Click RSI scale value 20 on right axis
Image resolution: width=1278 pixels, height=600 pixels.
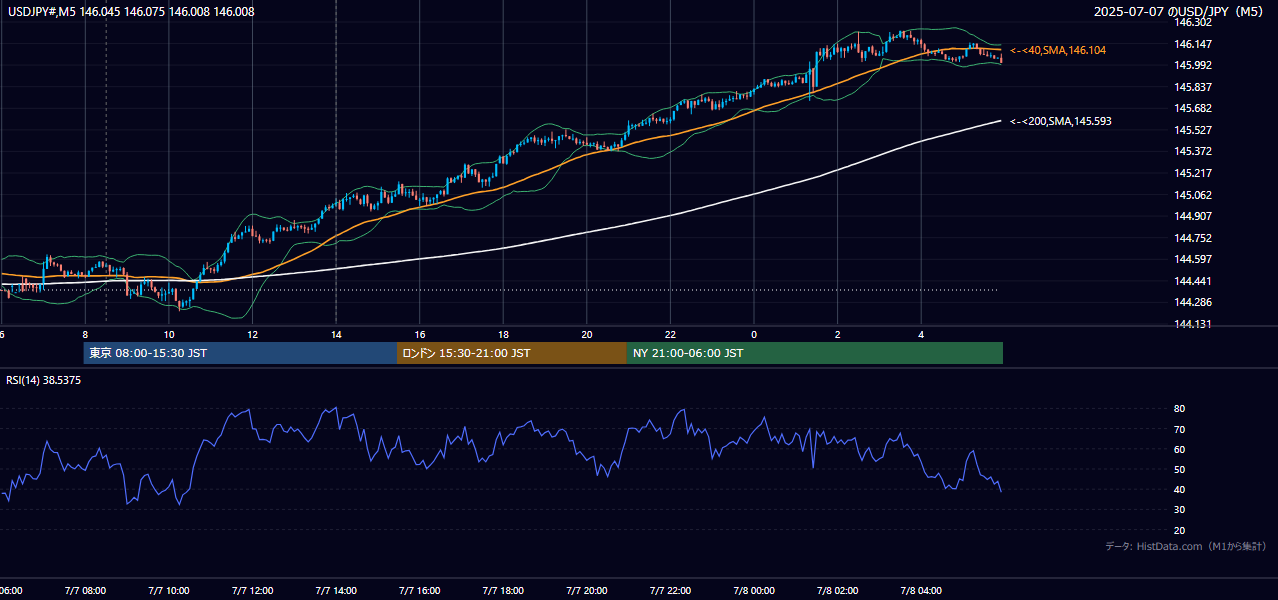(x=1180, y=530)
